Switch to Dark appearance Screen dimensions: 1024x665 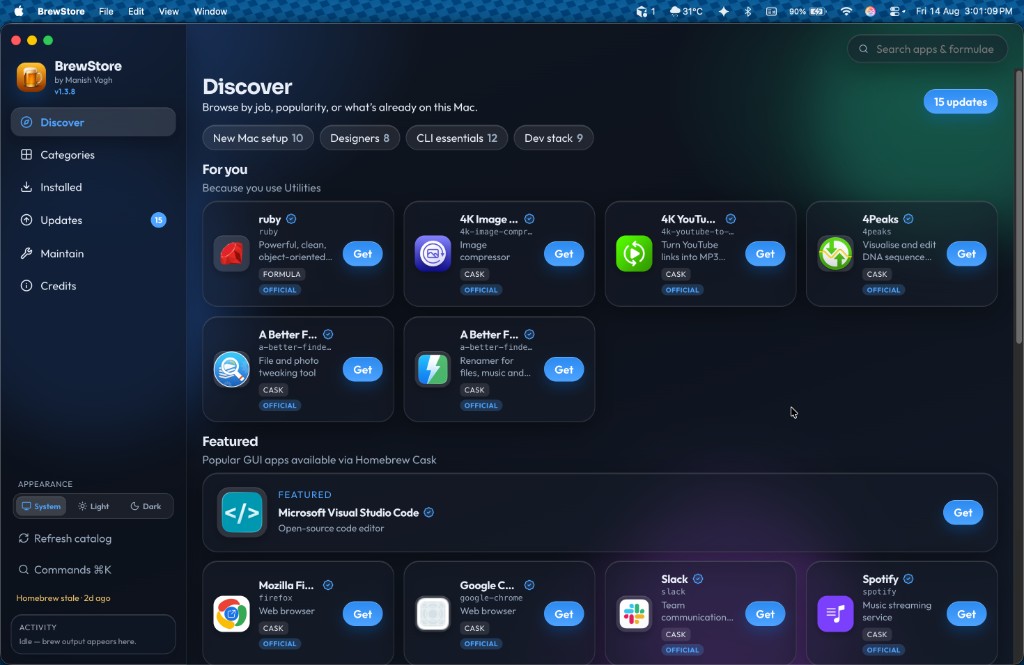(x=146, y=506)
